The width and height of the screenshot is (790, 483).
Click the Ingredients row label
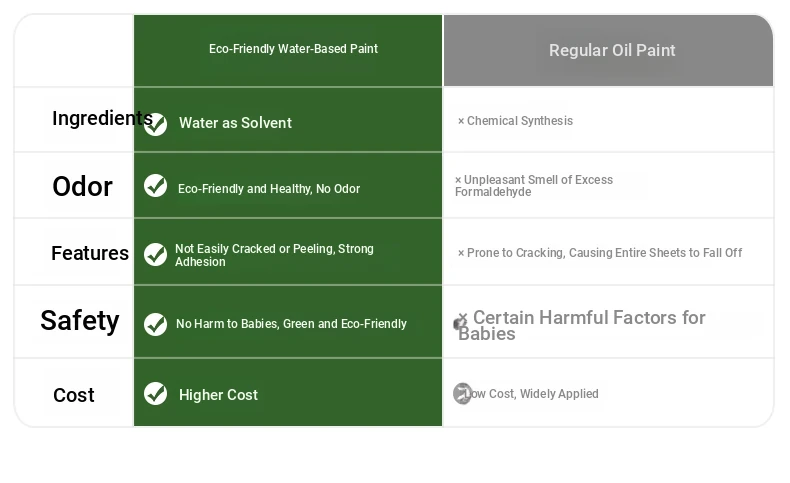(x=102, y=118)
